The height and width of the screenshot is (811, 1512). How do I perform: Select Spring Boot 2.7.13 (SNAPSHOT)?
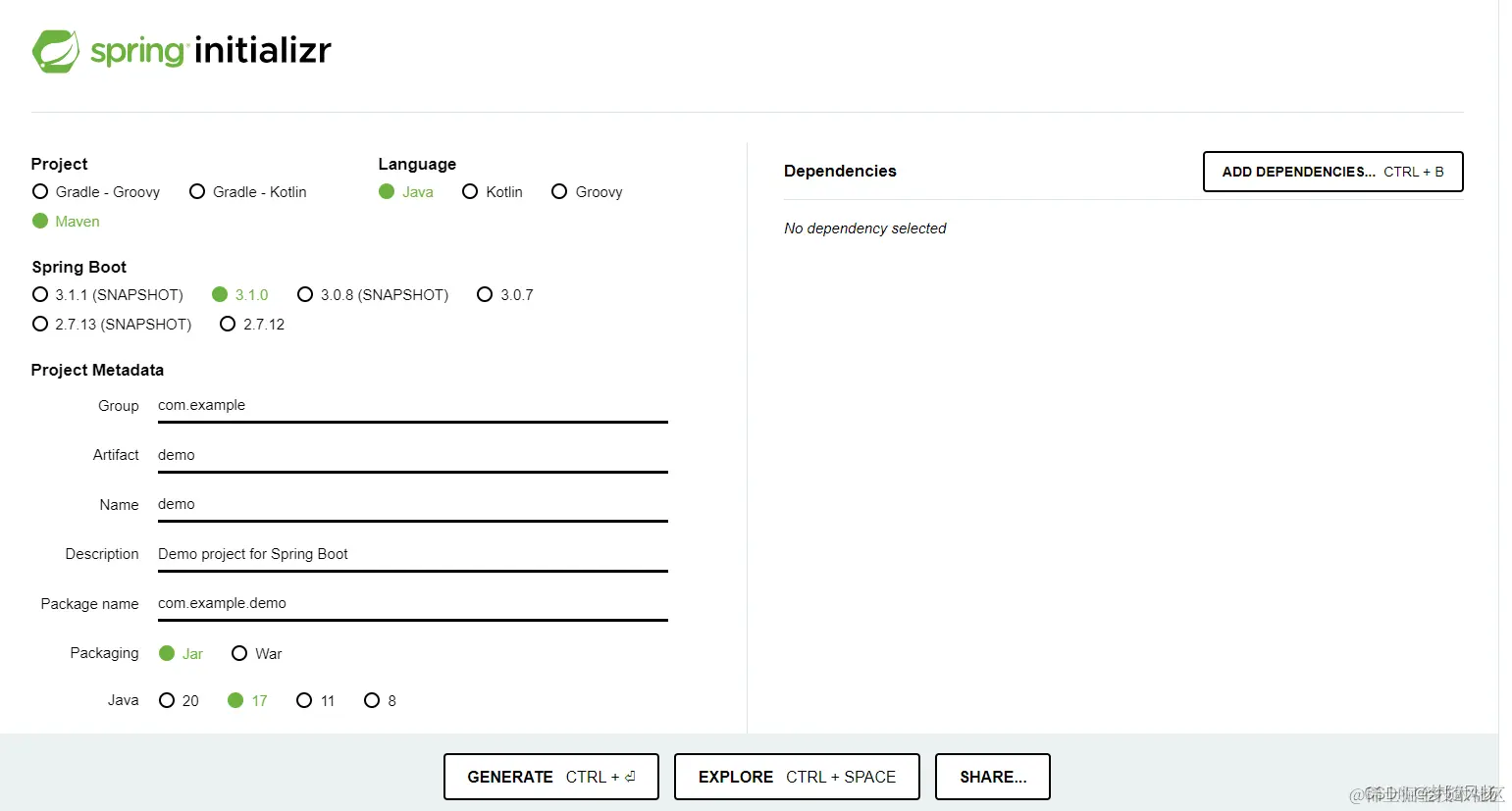[112, 325]
